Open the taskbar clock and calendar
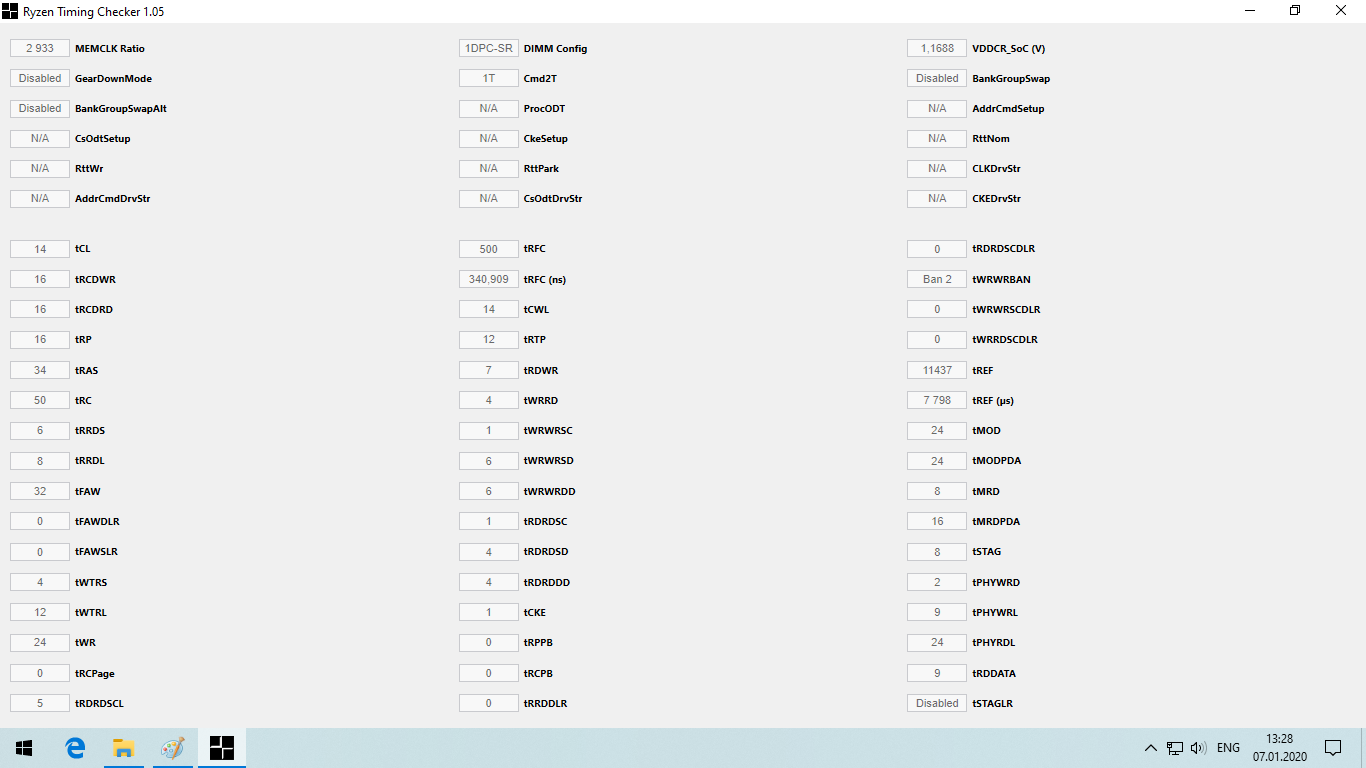 pyautogui.click(x=1279, y=748)
